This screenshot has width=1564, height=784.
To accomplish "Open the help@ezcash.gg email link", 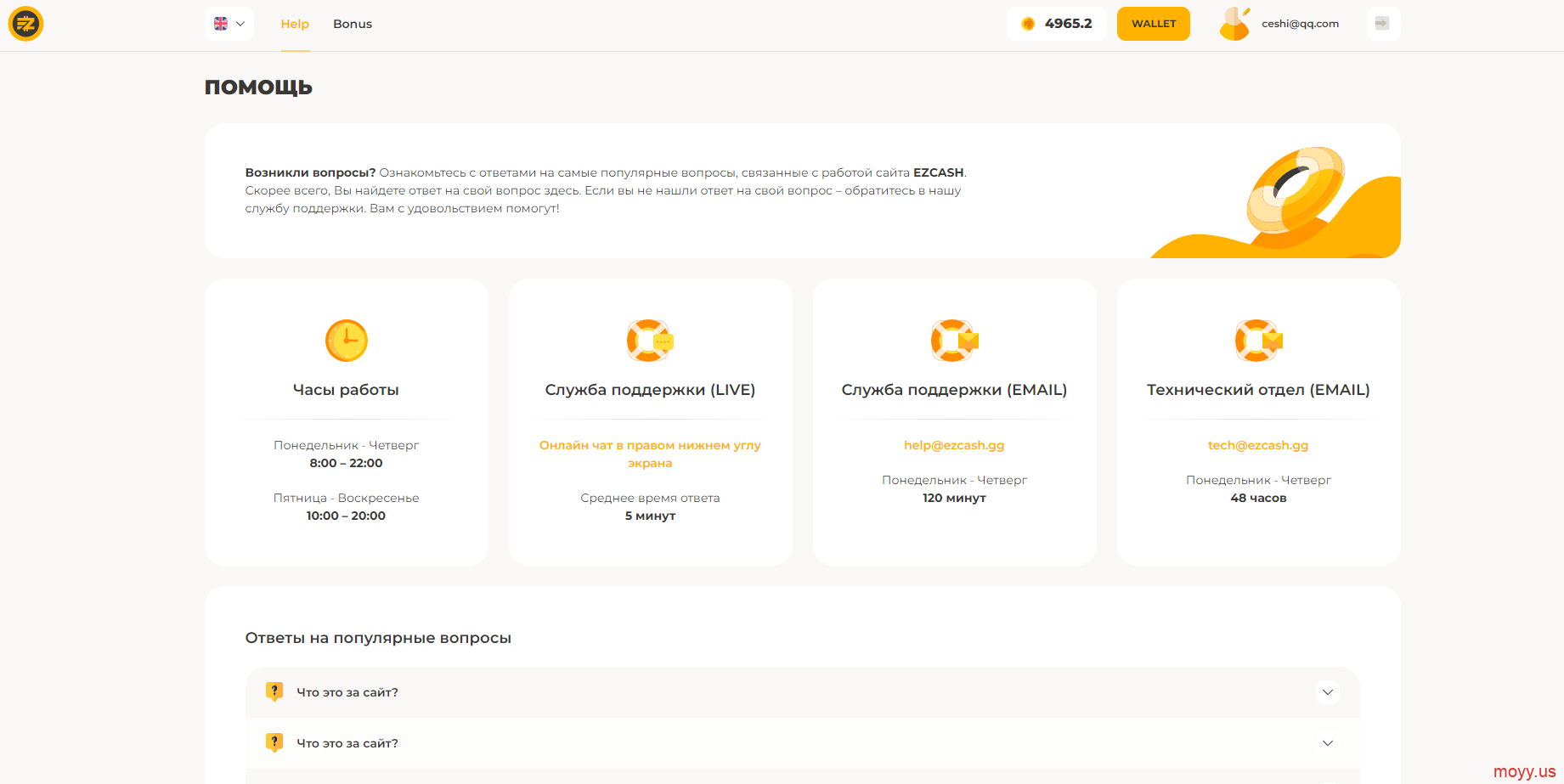I will [x=954, y=445].
